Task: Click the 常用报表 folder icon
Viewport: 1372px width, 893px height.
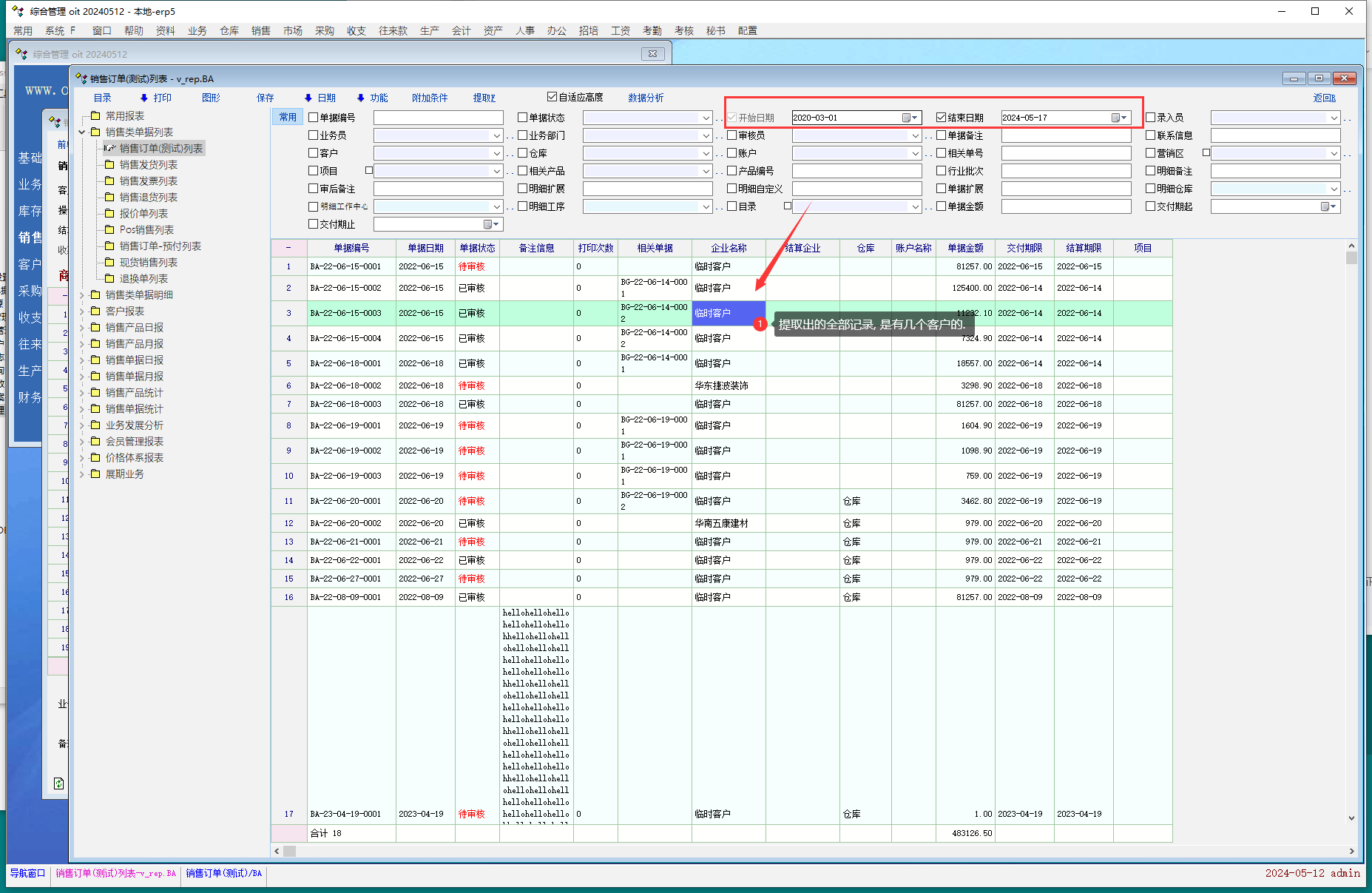Action: pyautogui.click(x=95, y=115)
